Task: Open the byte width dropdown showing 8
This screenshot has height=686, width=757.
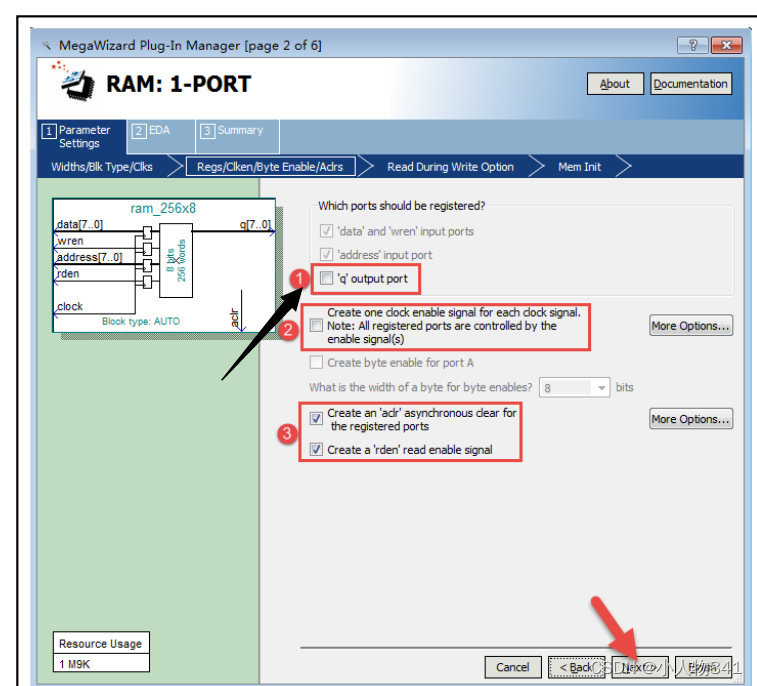Action: click(575, 388)
